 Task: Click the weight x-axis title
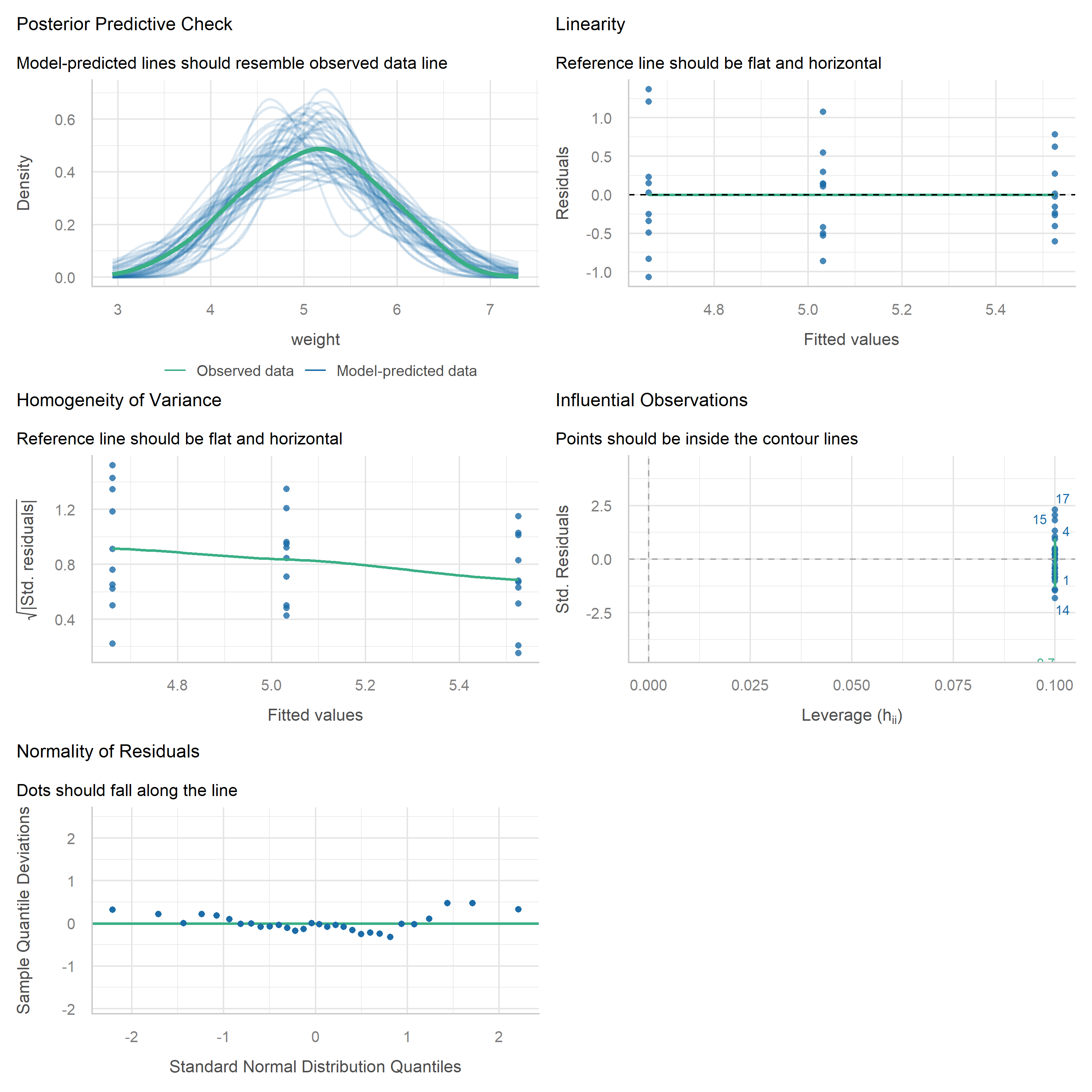(315, 340)
